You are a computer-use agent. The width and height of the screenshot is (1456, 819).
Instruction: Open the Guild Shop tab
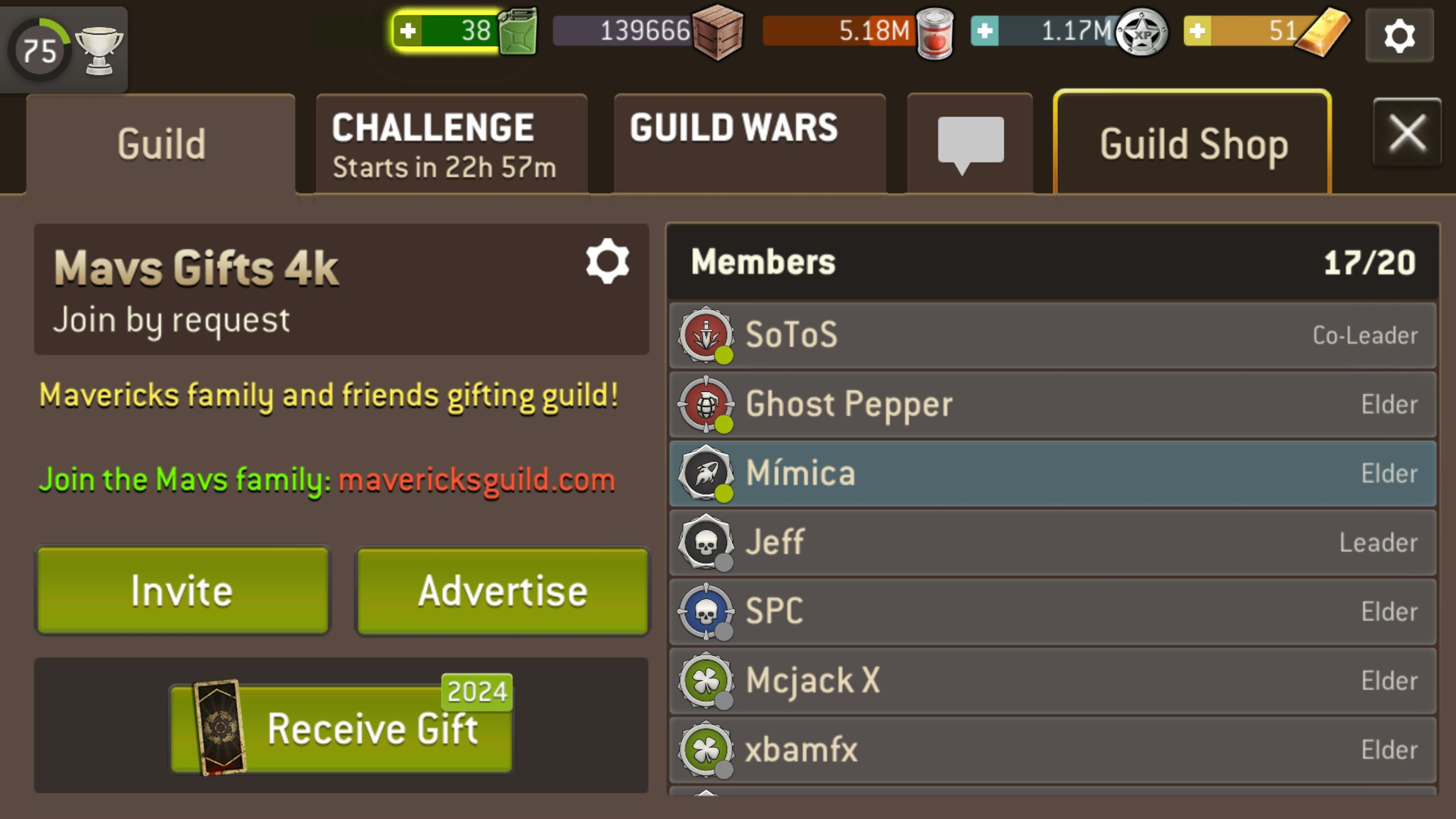1193,142
